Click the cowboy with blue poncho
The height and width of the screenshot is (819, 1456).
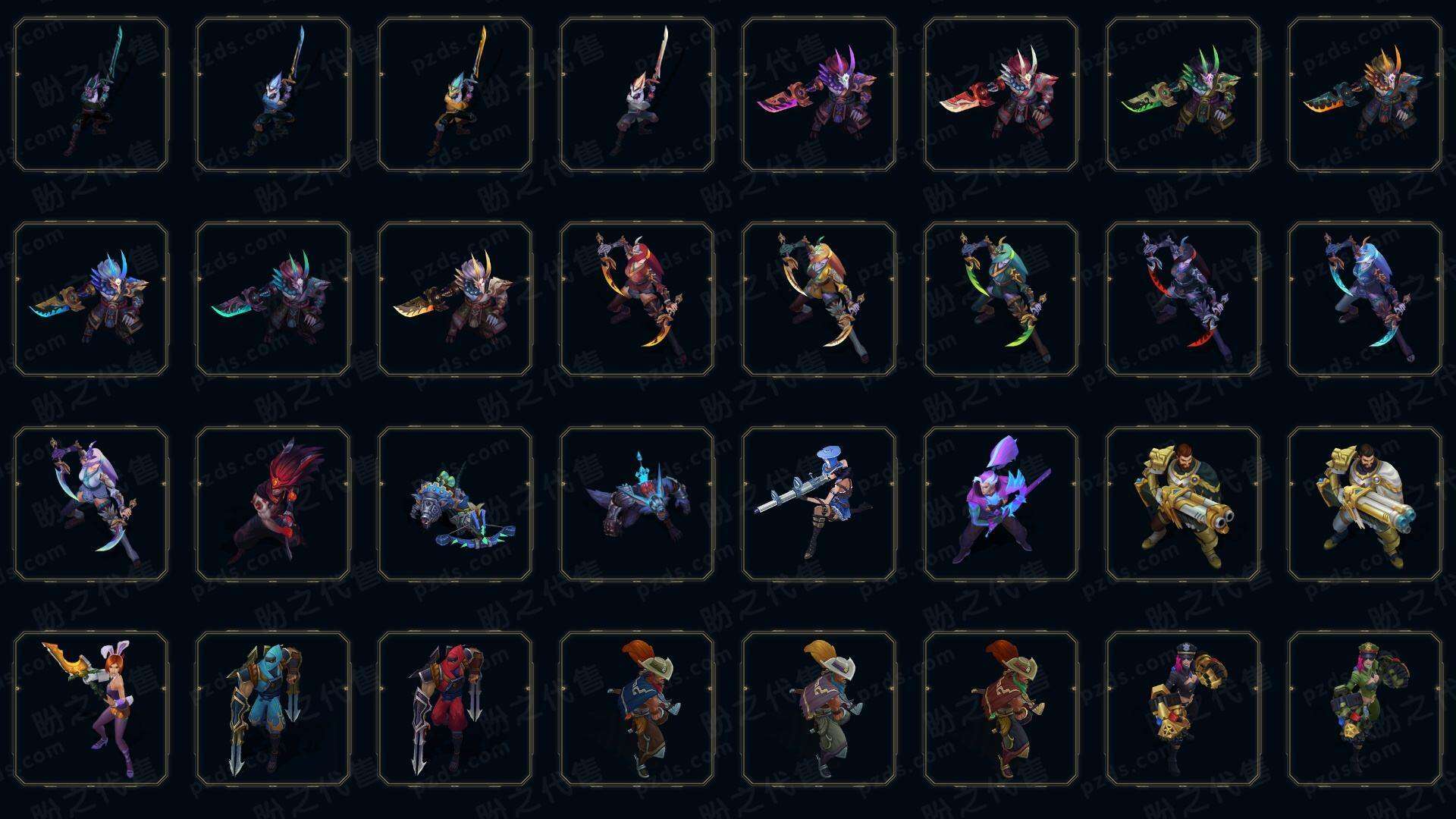point(637,708)
